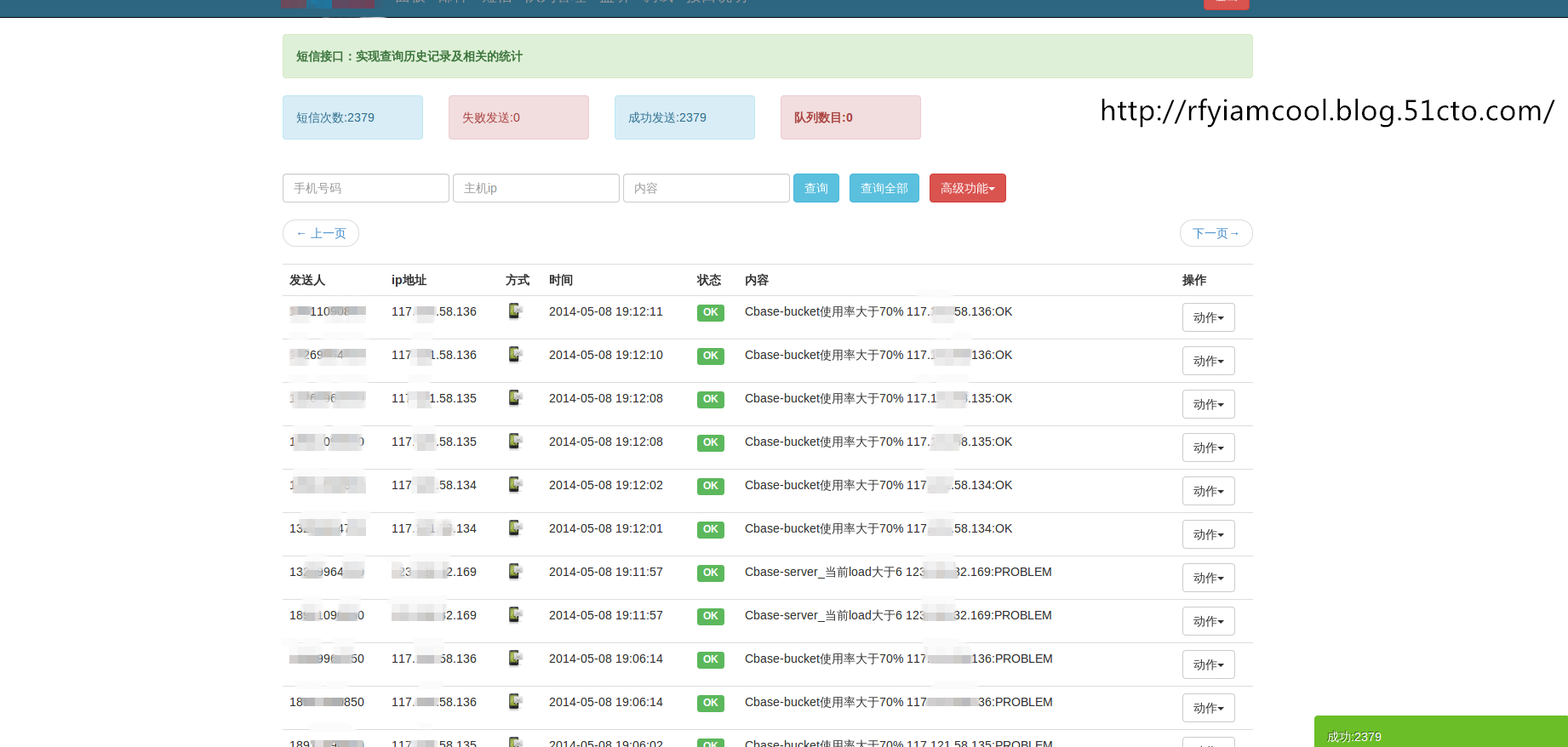
Task: Expand the 动作 dropdown for the 19:12:11 row
Action: 1208,317
